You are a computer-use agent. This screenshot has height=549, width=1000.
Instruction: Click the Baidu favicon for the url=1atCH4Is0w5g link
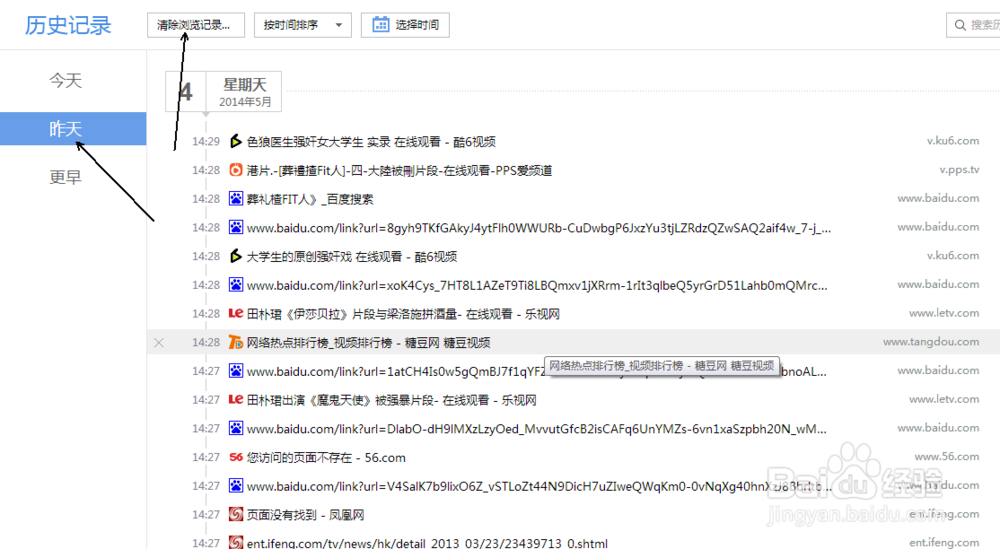click(235, 370)
